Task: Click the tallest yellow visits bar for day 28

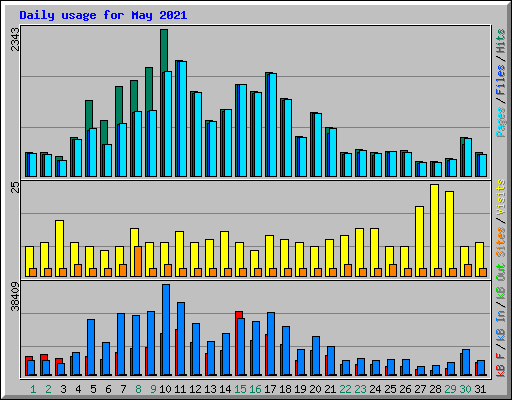Action: tap(434, 227)
